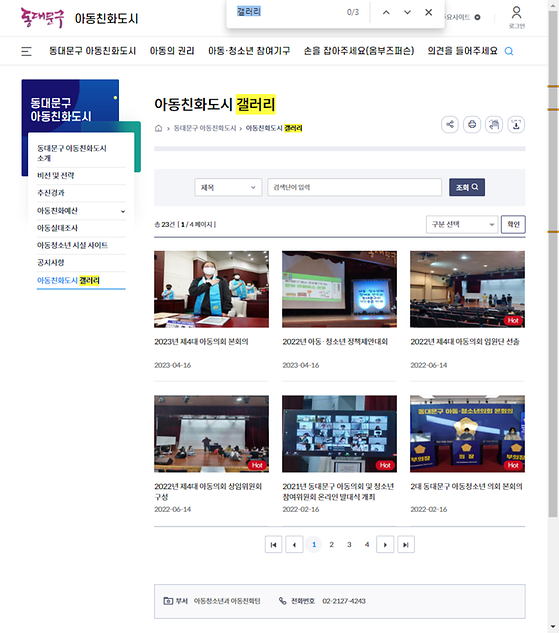
Task: Click the user login icon
Action: click(516, 13)
